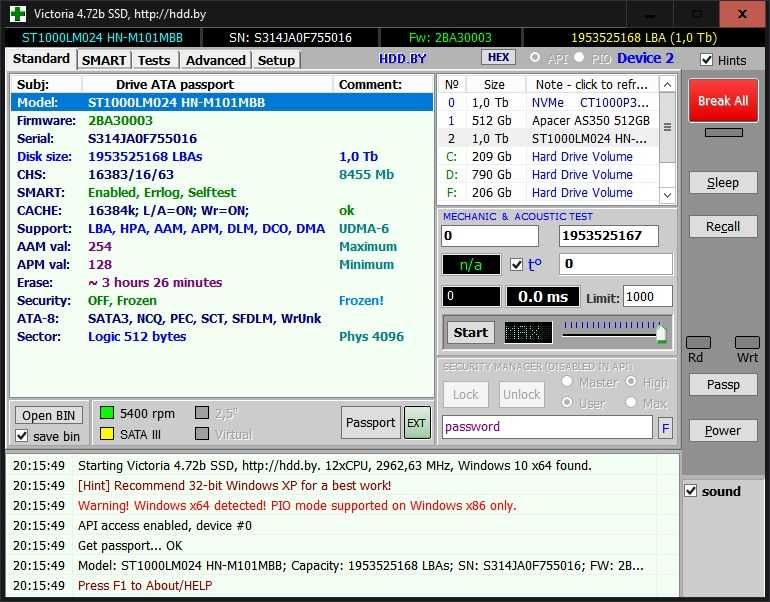Click the password input field
This screenshot has height=602, width=770.
[x=547, y=427]
